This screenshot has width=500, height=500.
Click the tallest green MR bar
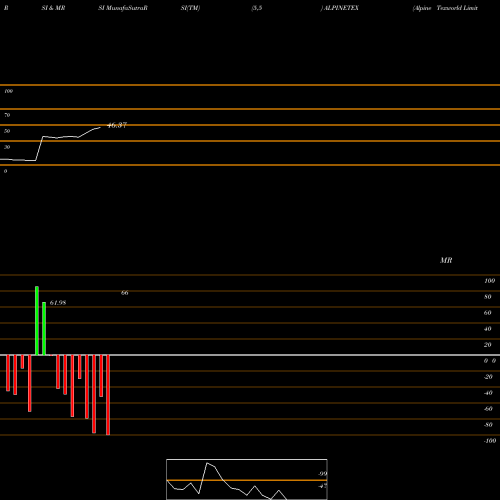click(37, 321)
